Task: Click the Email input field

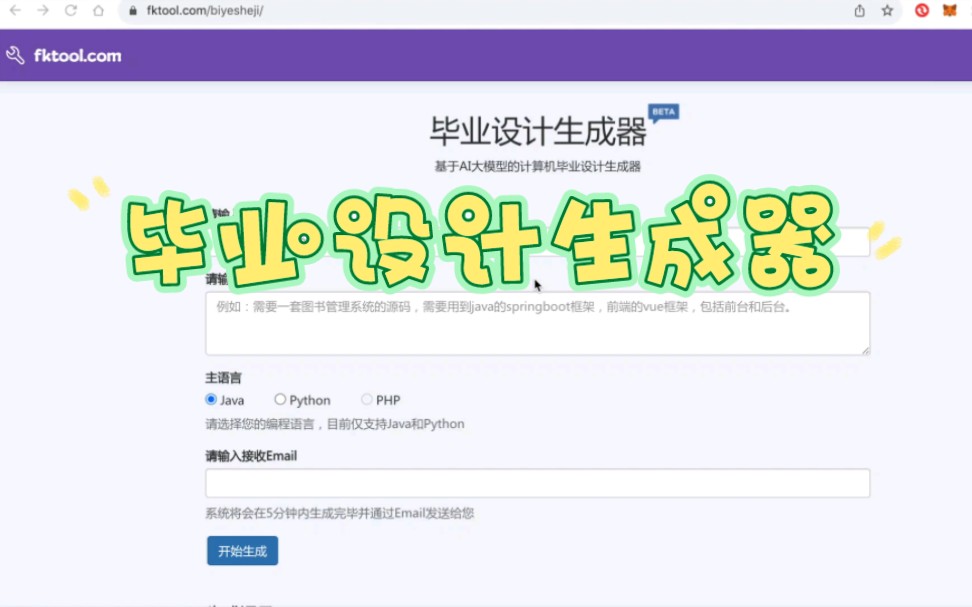Action: coord(537,483)
